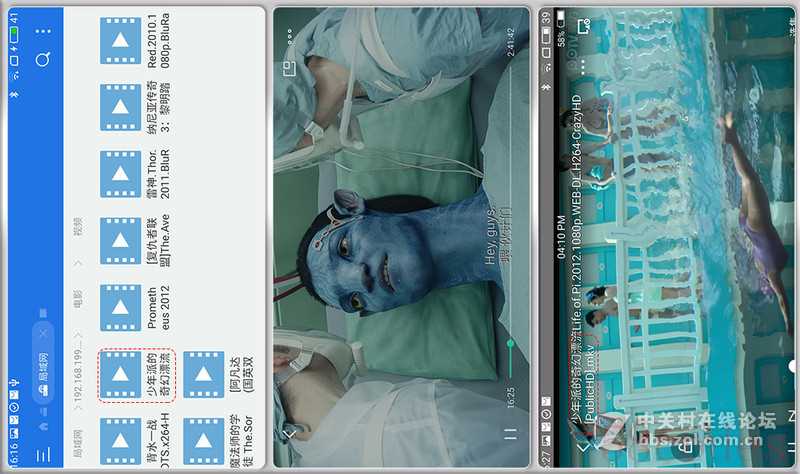Close the 局域网 tab chip with X
The height and width of the screenshot is (474, 800).
click(43, 333)
